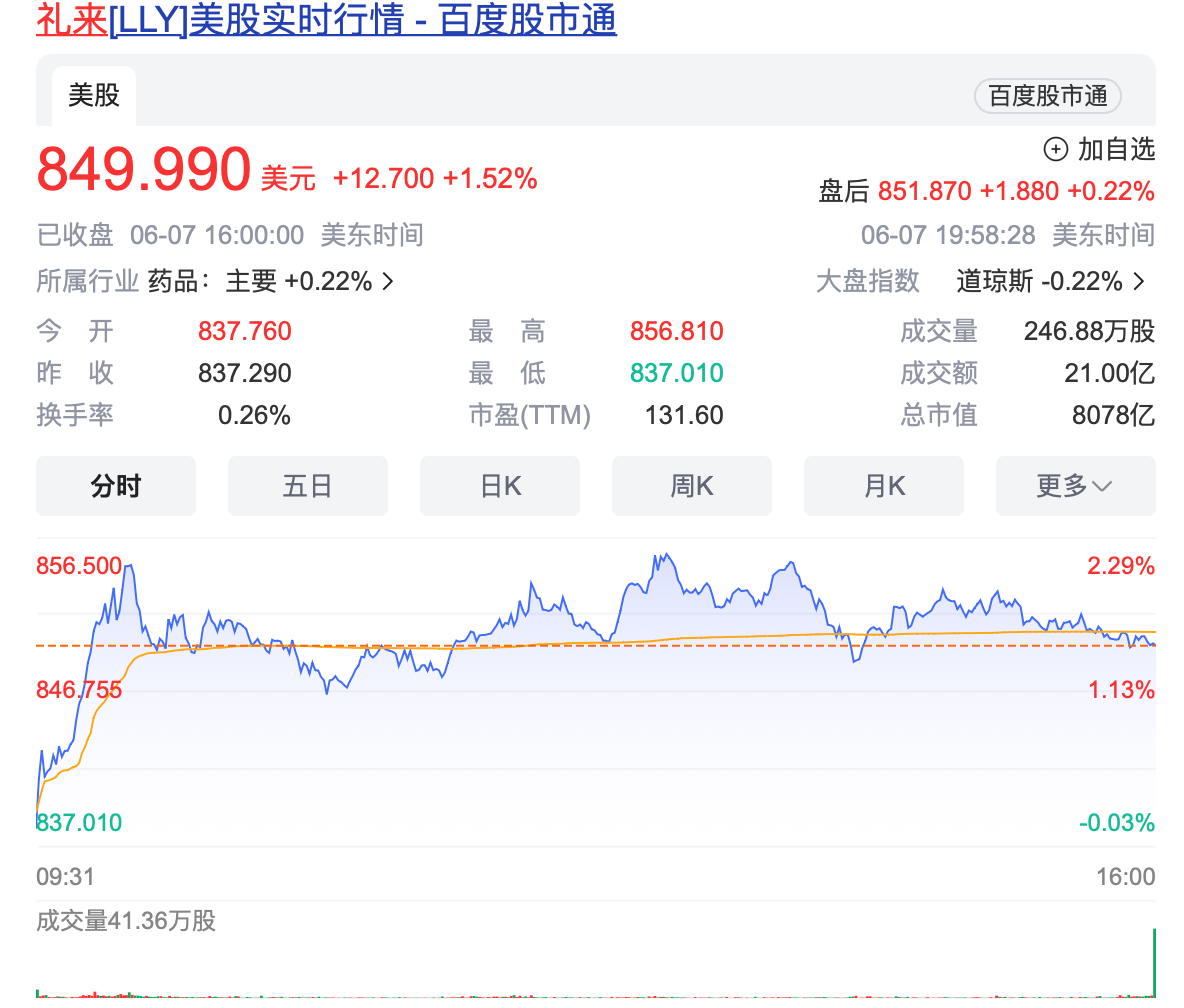
Task: Click the 16:00 time axis label
Action: tap(1126, 877)
